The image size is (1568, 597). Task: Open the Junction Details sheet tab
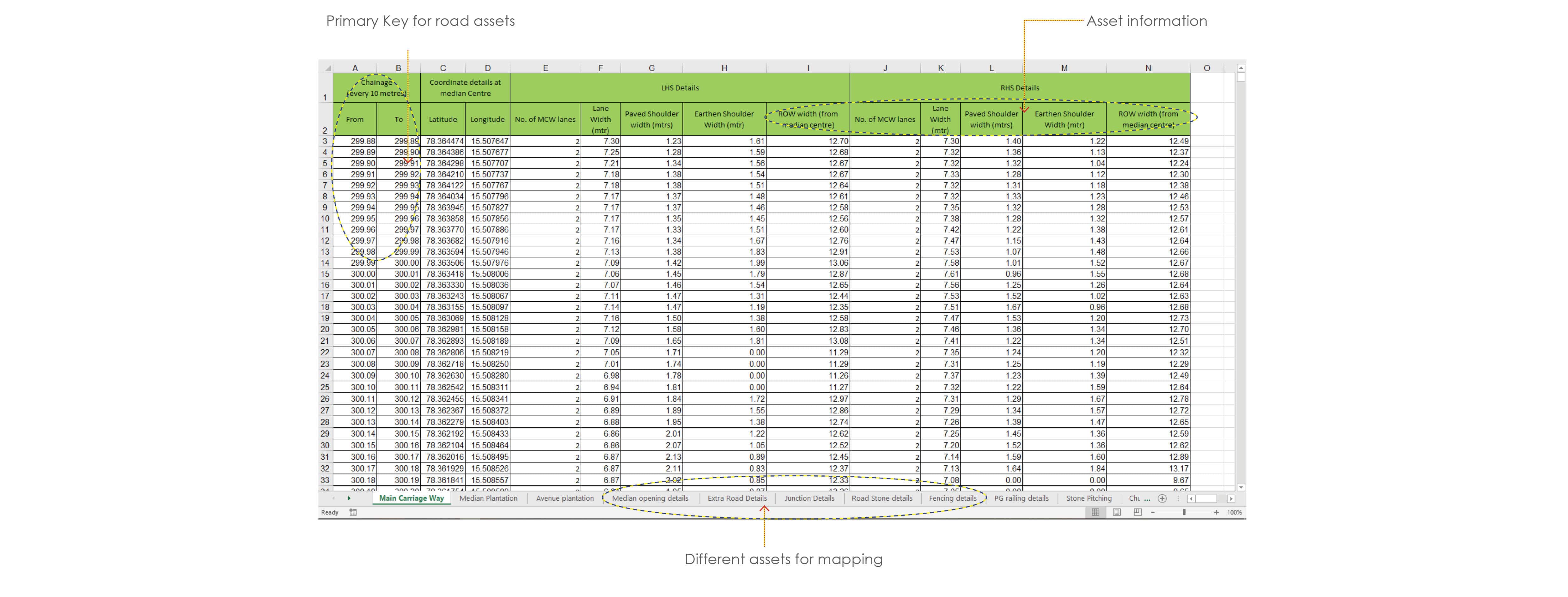click(809, 498)
